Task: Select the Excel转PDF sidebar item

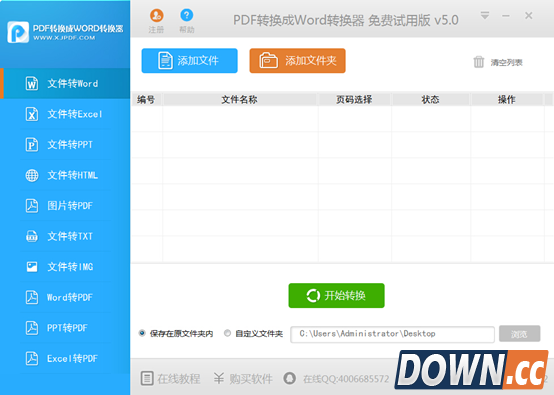Action: tap(65, 358)
